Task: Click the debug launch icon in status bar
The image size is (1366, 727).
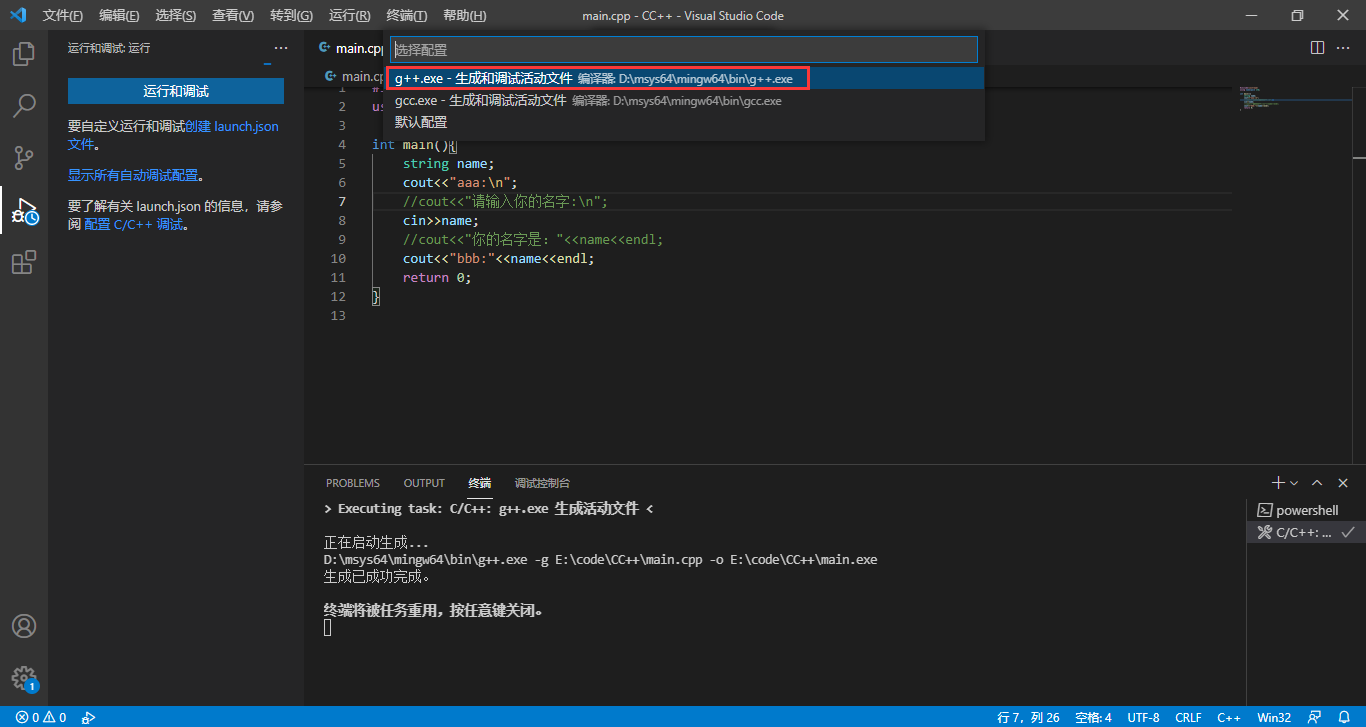Action: coord(88,717)
